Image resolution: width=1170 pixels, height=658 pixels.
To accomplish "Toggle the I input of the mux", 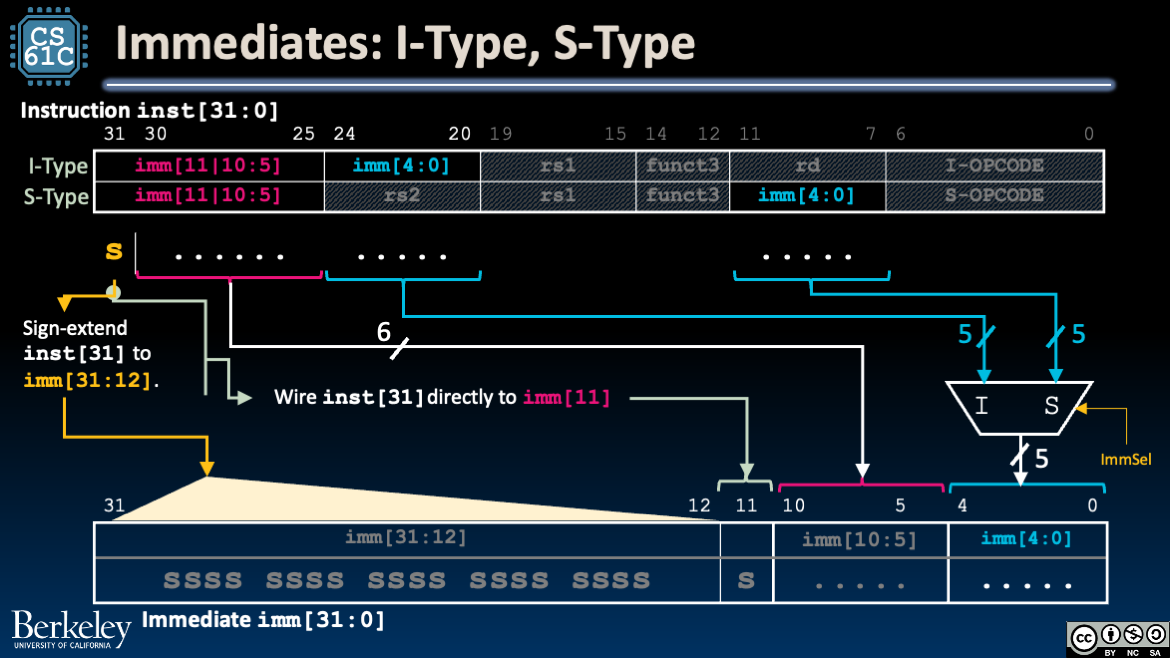I will tap(982, 405).
